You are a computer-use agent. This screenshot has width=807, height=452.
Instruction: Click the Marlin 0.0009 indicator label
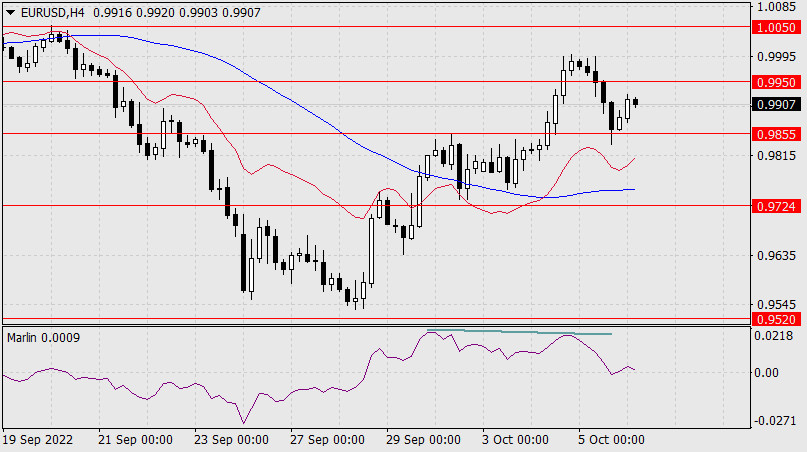43,337
